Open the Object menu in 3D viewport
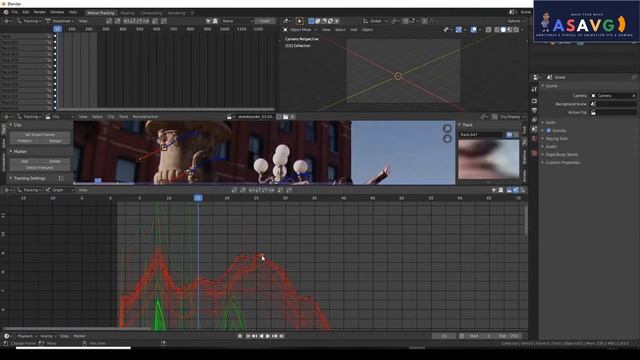Image resolution: width=640 pixels, height=360 pixels. (367, 30)
